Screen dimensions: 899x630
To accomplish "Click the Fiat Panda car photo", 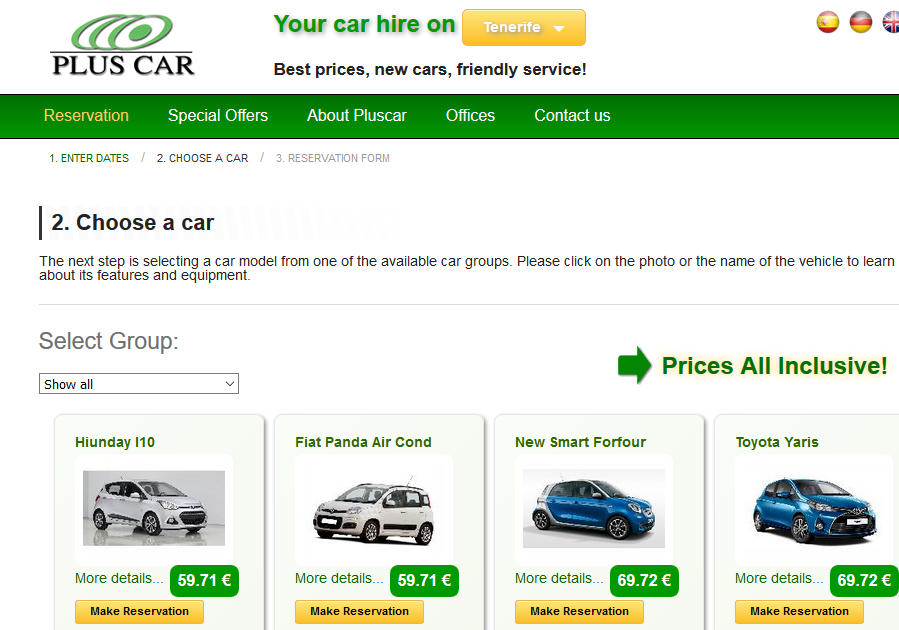I will pos(374,508).
